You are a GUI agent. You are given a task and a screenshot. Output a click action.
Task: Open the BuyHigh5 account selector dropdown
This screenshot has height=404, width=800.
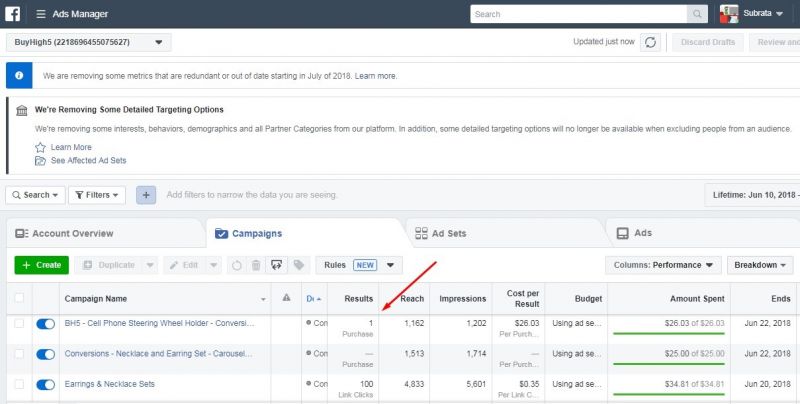click(x=89, y=42)
